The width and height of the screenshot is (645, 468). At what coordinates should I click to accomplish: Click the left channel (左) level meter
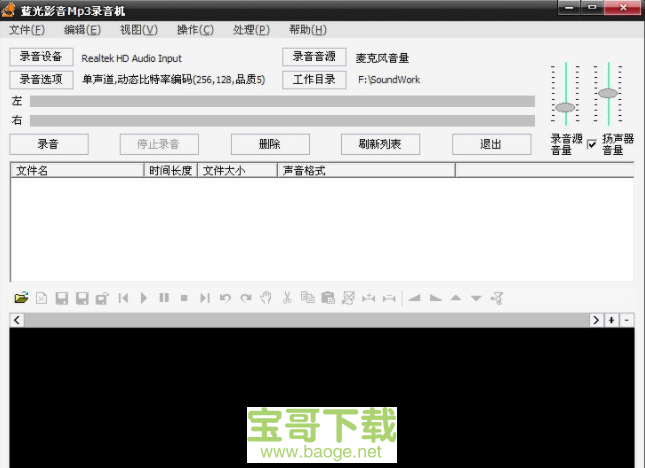pos(282,101)
